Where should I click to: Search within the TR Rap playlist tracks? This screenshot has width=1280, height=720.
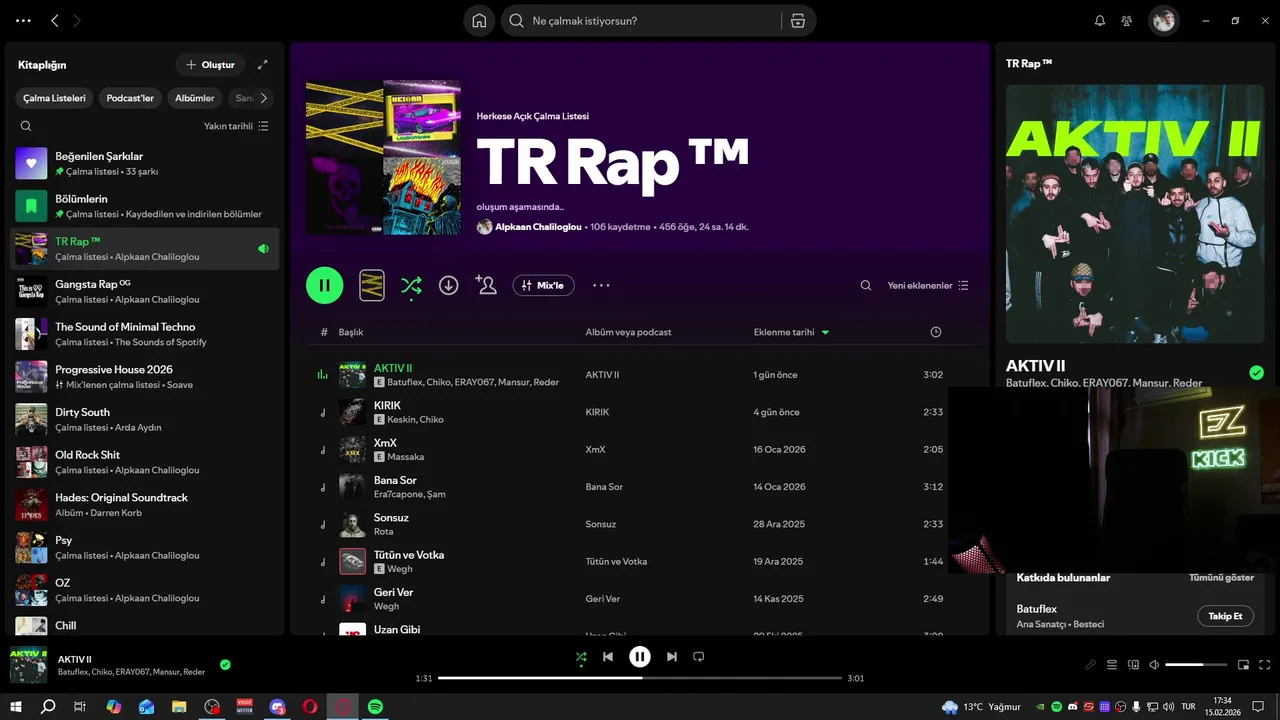click(866, 285)
